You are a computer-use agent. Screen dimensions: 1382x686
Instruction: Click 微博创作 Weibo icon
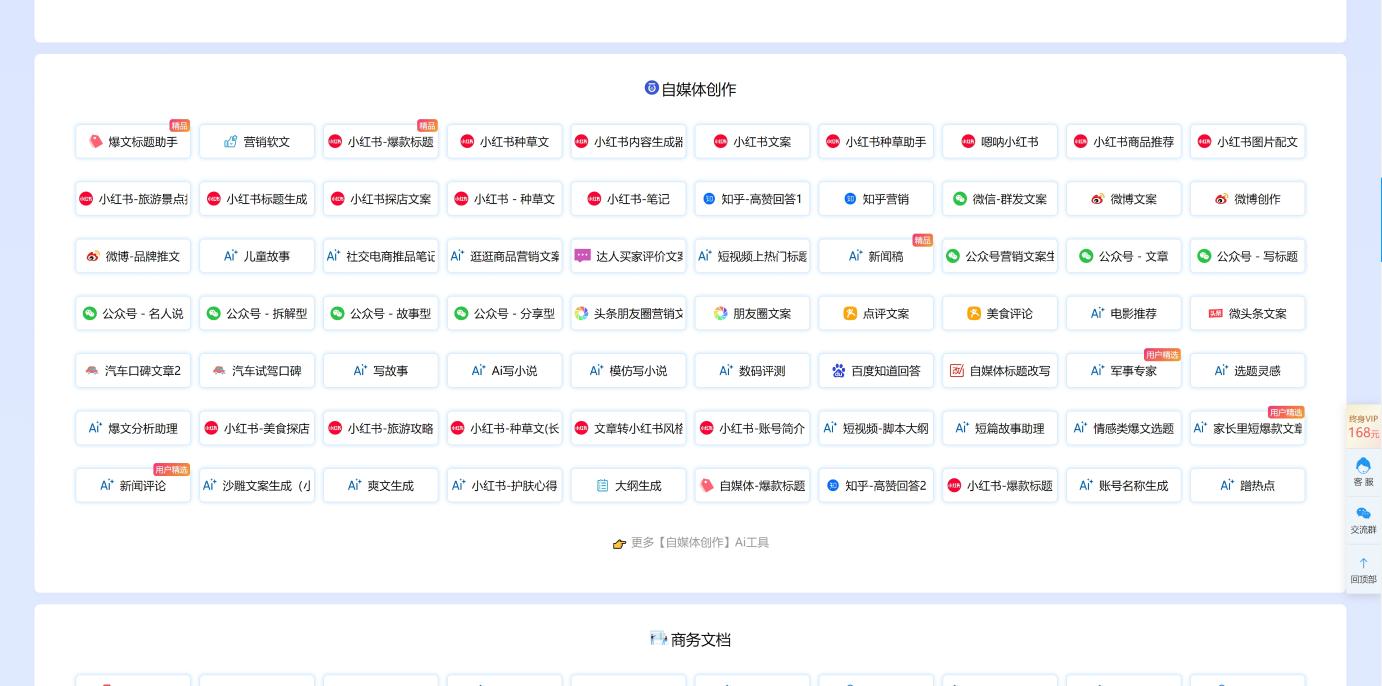click(x=1221, y=199)
